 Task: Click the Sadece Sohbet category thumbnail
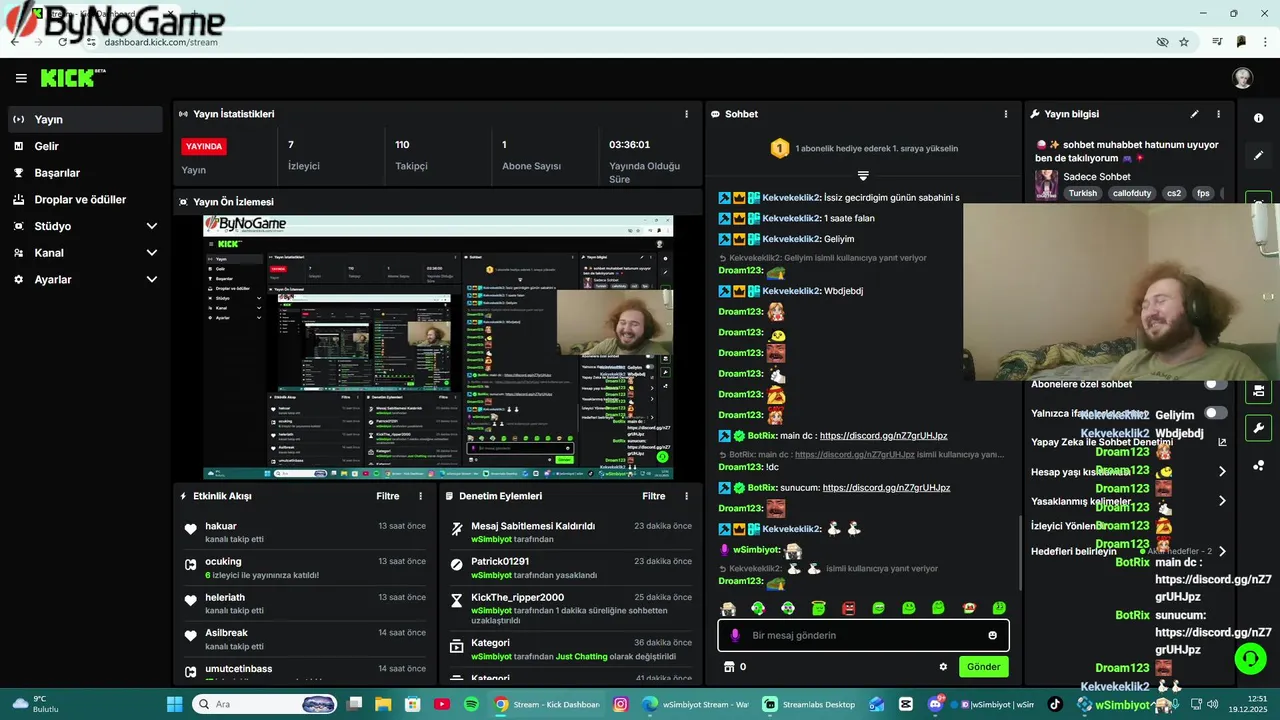(x=1046, y=184)
